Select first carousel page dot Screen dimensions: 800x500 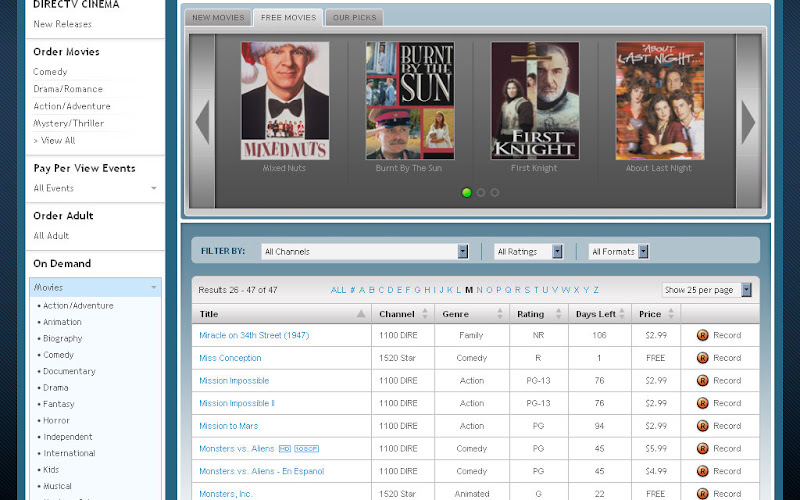tap(466, 192)
